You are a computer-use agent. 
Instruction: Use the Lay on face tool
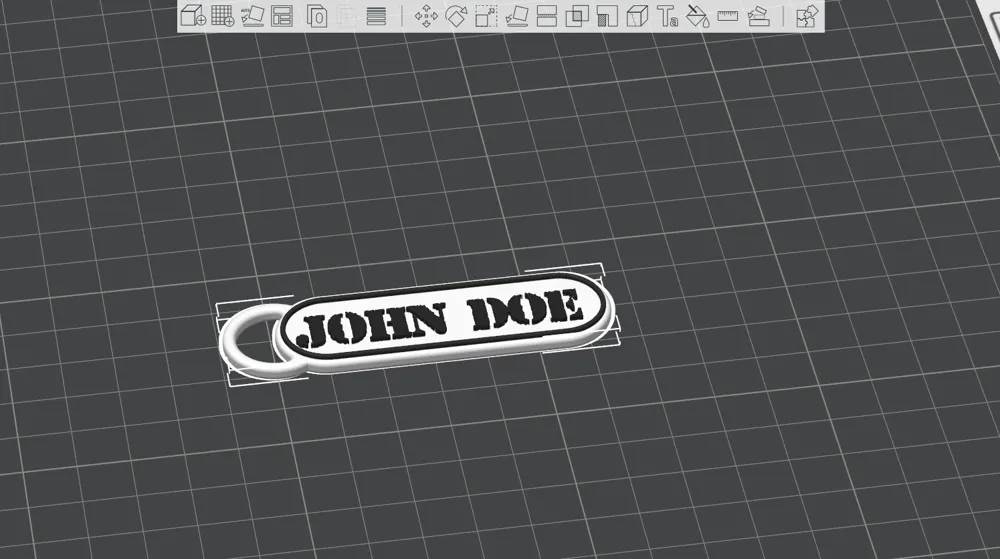517,15
